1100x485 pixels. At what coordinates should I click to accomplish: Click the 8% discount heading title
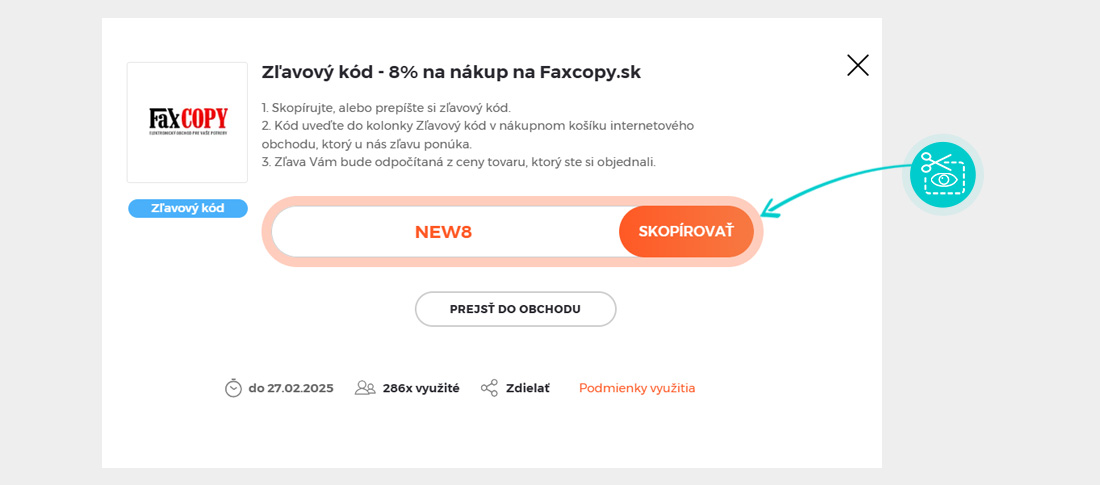pyautogui.click(x=451, y=72)
